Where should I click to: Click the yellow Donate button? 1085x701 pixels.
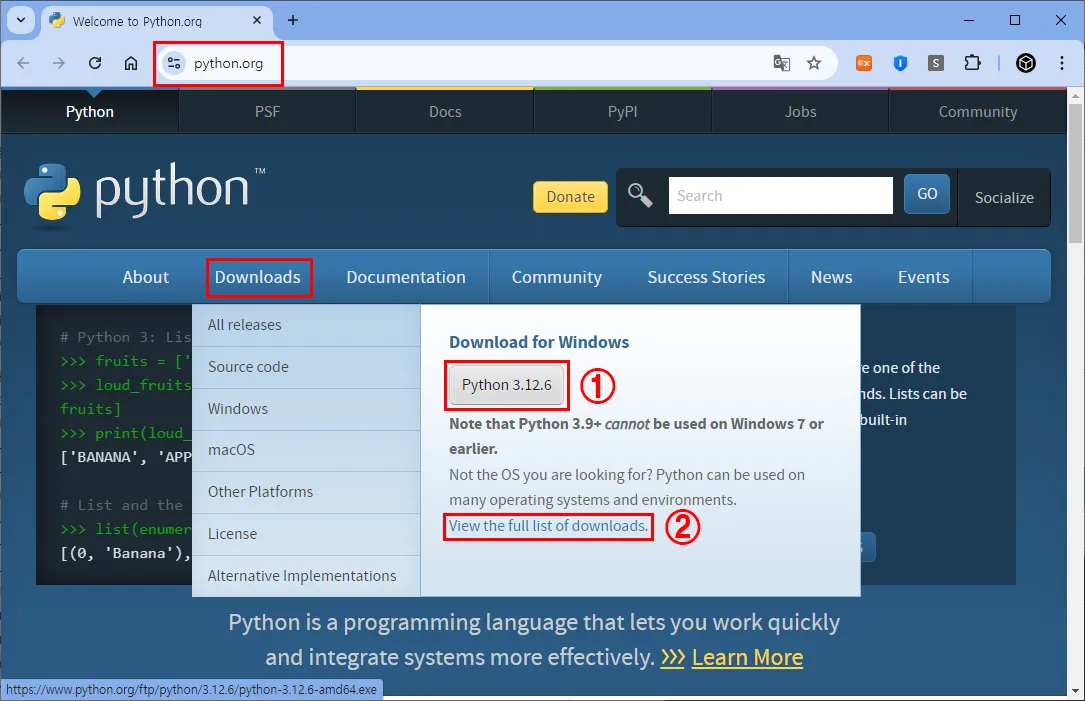pyautogui.click(x=570, y=197)
